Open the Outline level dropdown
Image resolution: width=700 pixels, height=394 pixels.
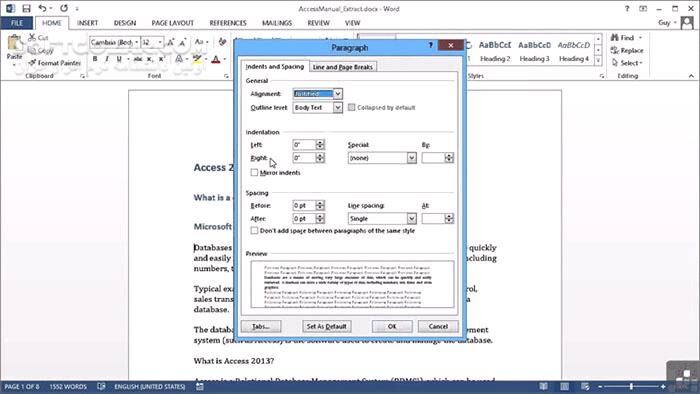click(338, 108)
